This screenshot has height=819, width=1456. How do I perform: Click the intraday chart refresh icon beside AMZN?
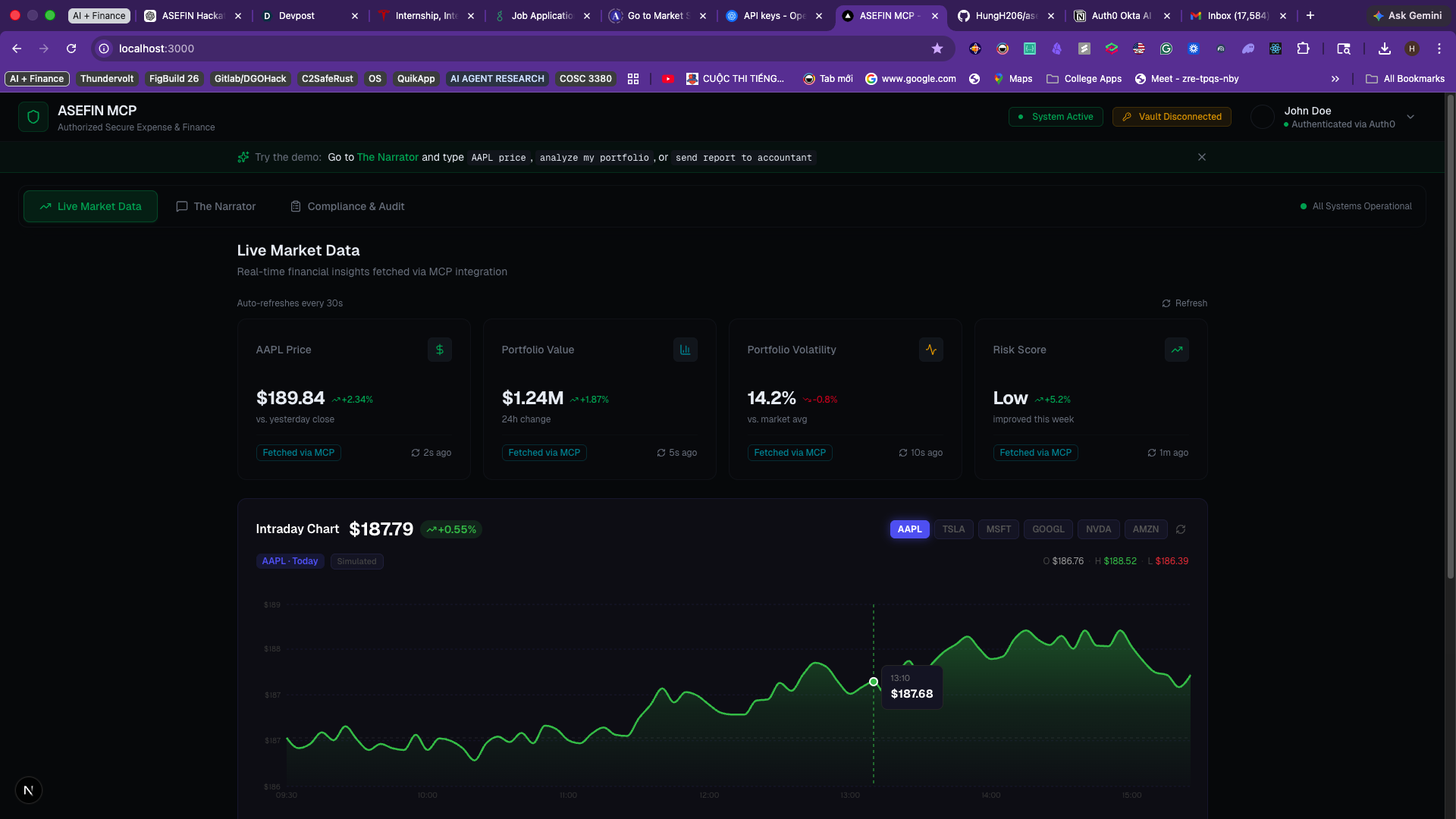click(x=1181, y=529)
